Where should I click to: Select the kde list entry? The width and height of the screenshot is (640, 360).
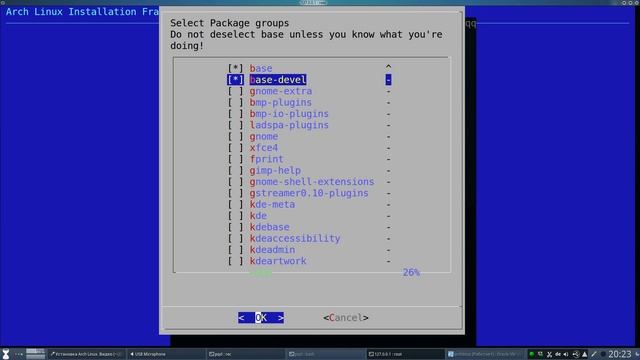coord(258,216)
